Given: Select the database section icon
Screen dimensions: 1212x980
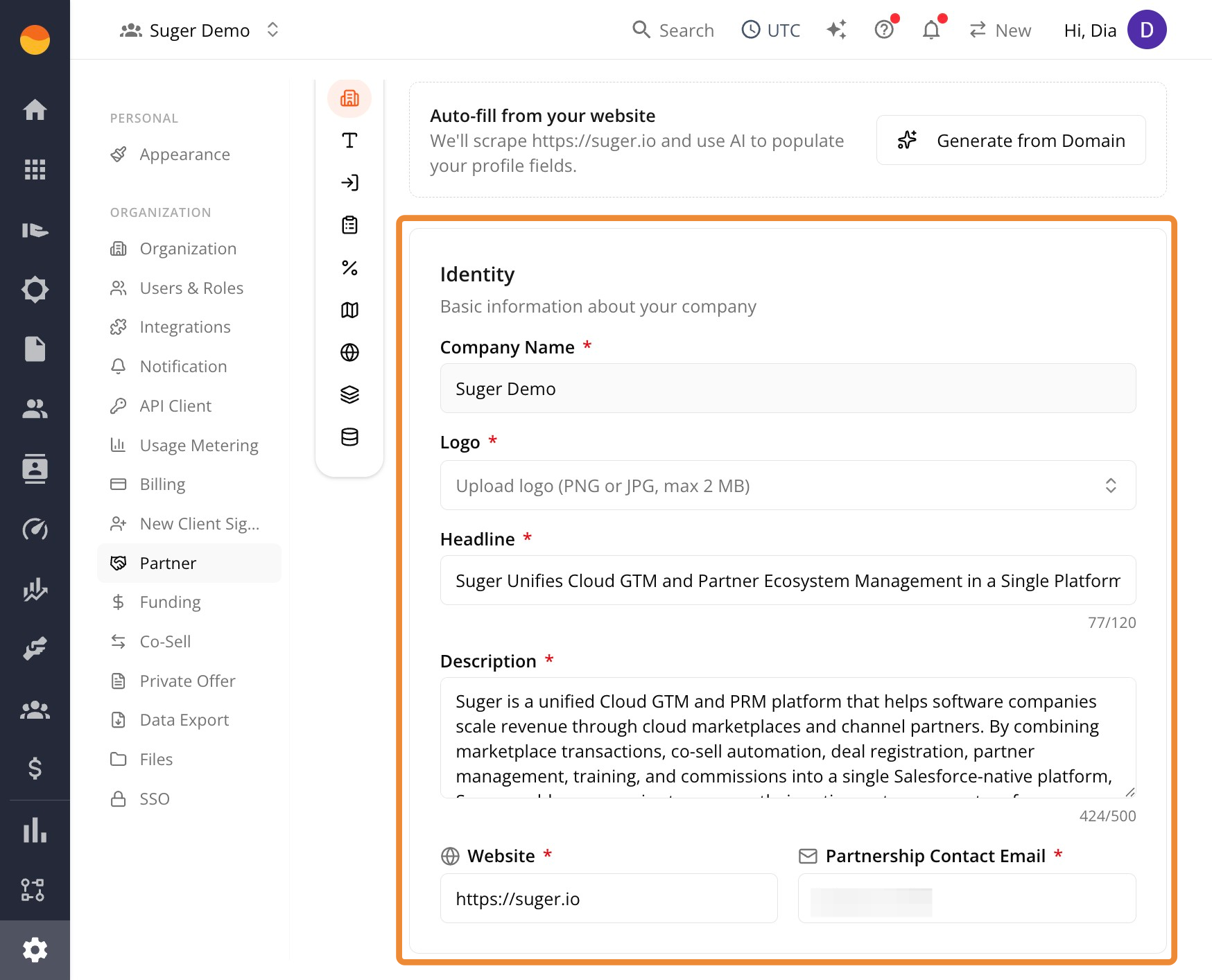Looking at the screenshot, I should [x=349, y=437].
